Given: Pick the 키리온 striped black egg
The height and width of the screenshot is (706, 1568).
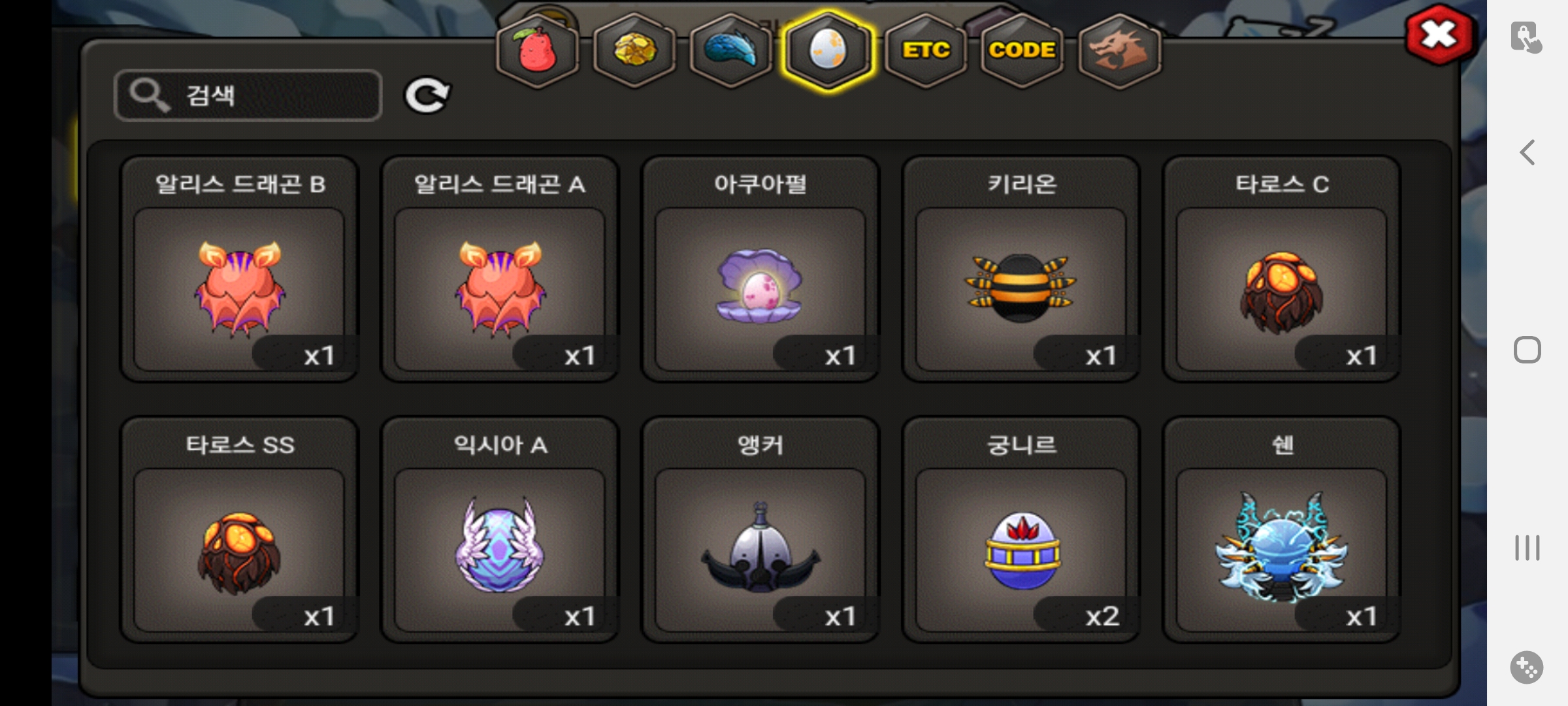Looking at the screenshot, I should click(1021, 269).
